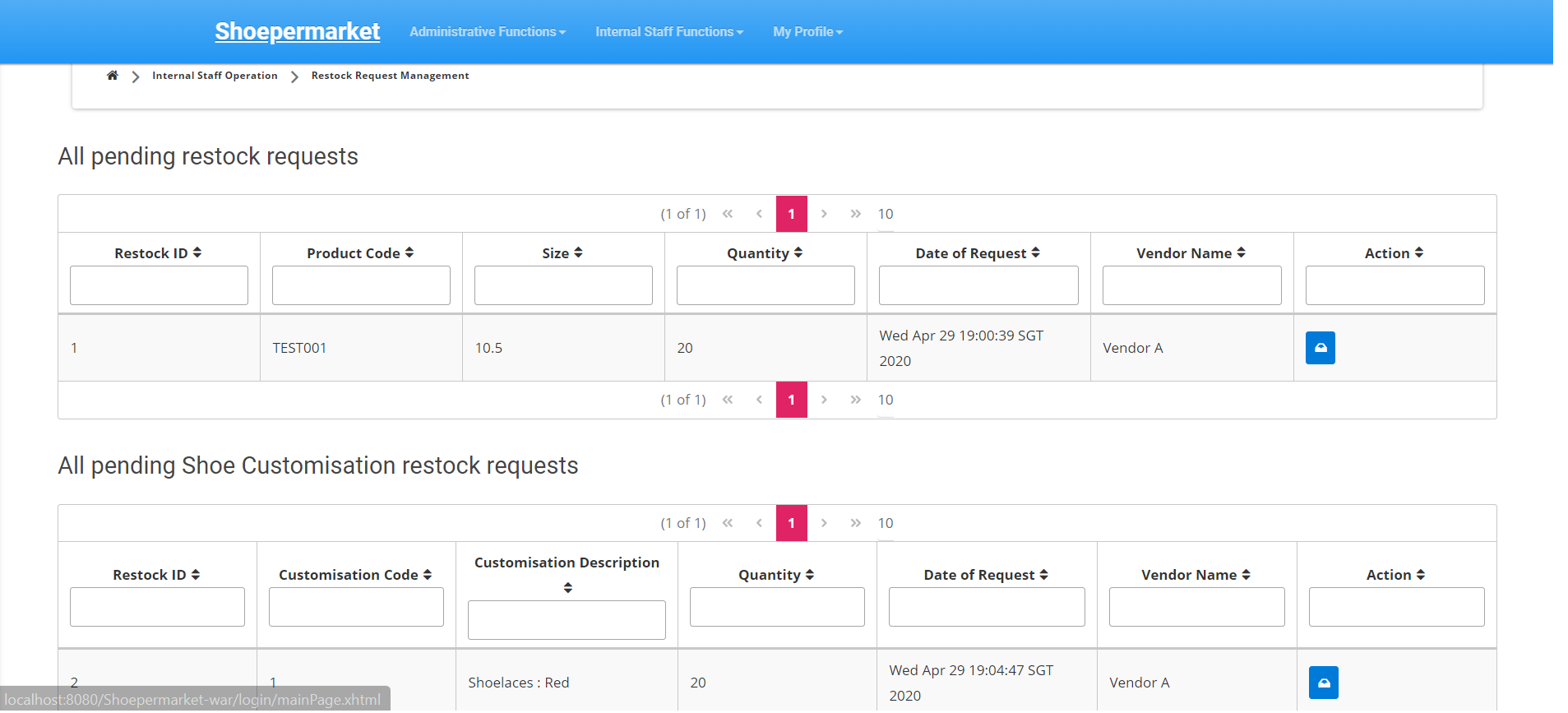Open rows-per-page selector in top paginator
This screenshot has height=713, width=1568.
coord(886,214)
